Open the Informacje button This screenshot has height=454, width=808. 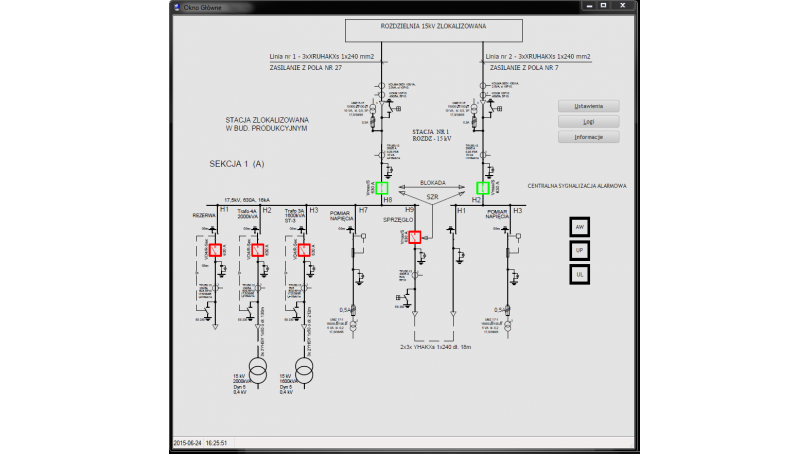[x=588, y=137]
